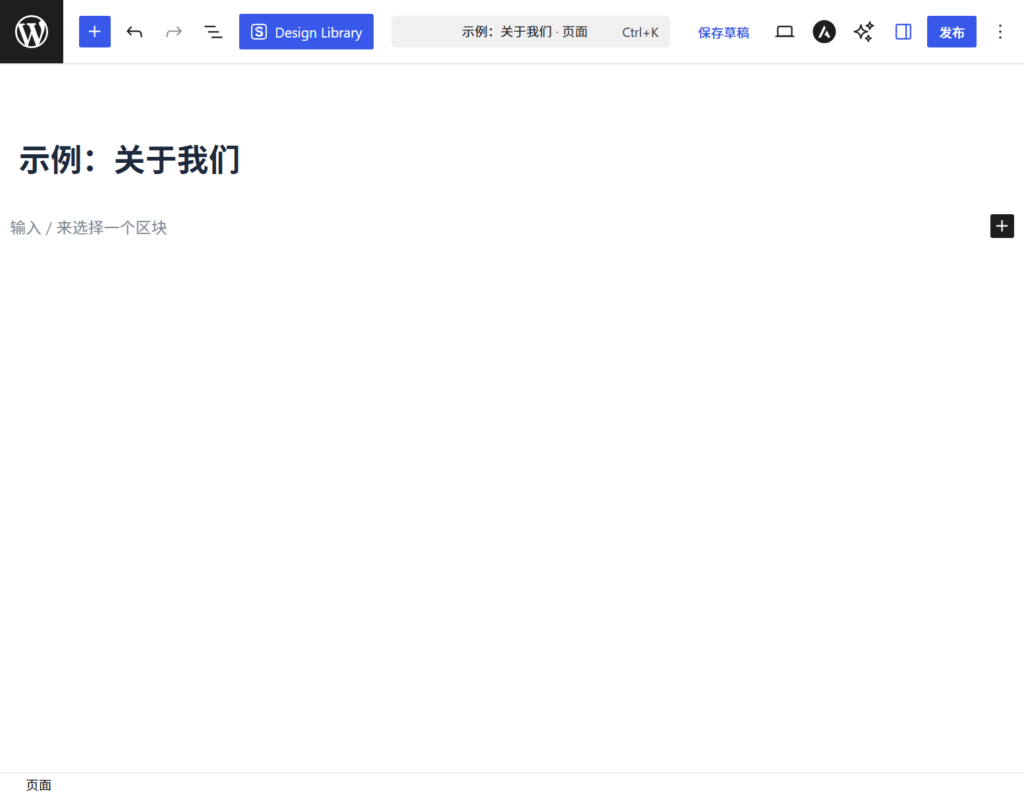Screen dimensions: 1024x797
Task: Open the Design Library
Action: (x=306, y=31)
